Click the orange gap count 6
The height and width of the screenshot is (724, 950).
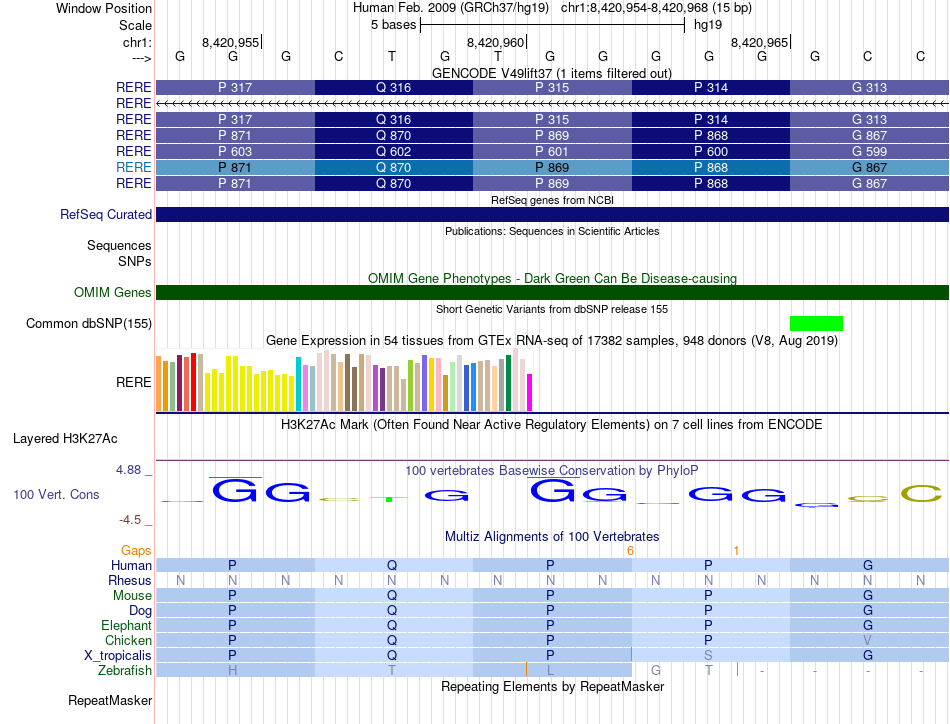[630, 551]
